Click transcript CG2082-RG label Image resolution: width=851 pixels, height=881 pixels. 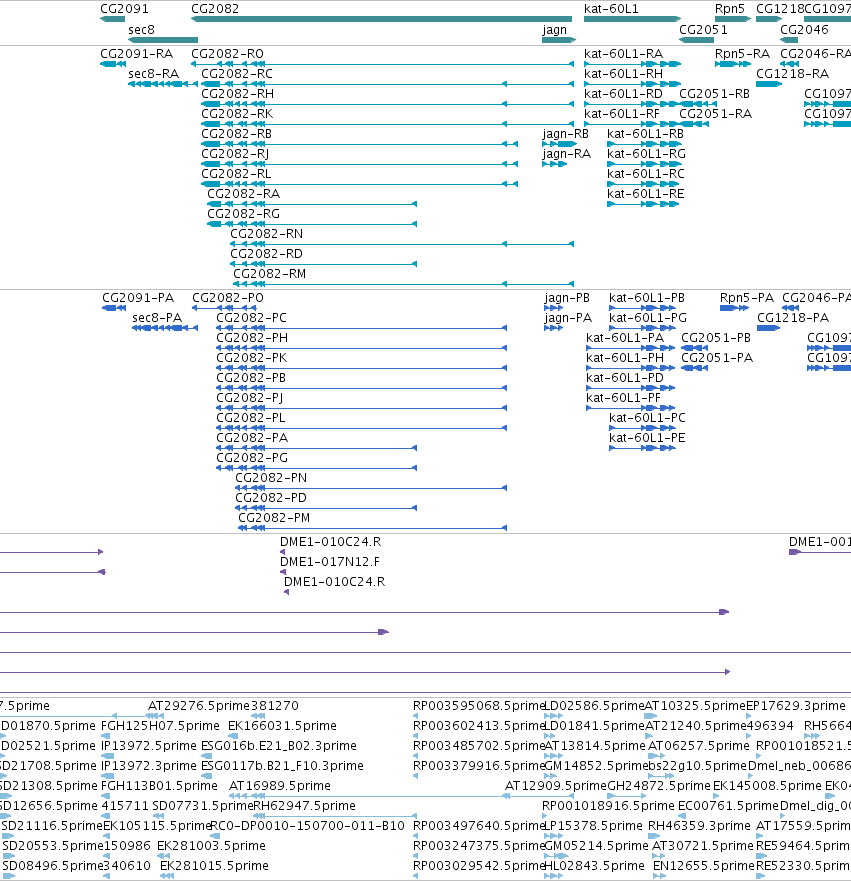click(x=243, y=214)
